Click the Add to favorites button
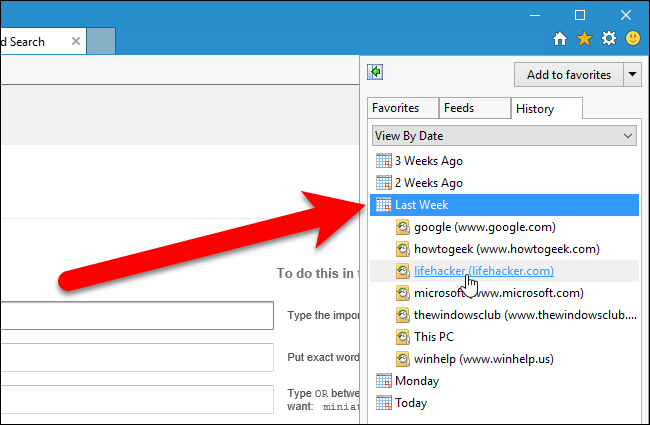 [x=569, y=75]
